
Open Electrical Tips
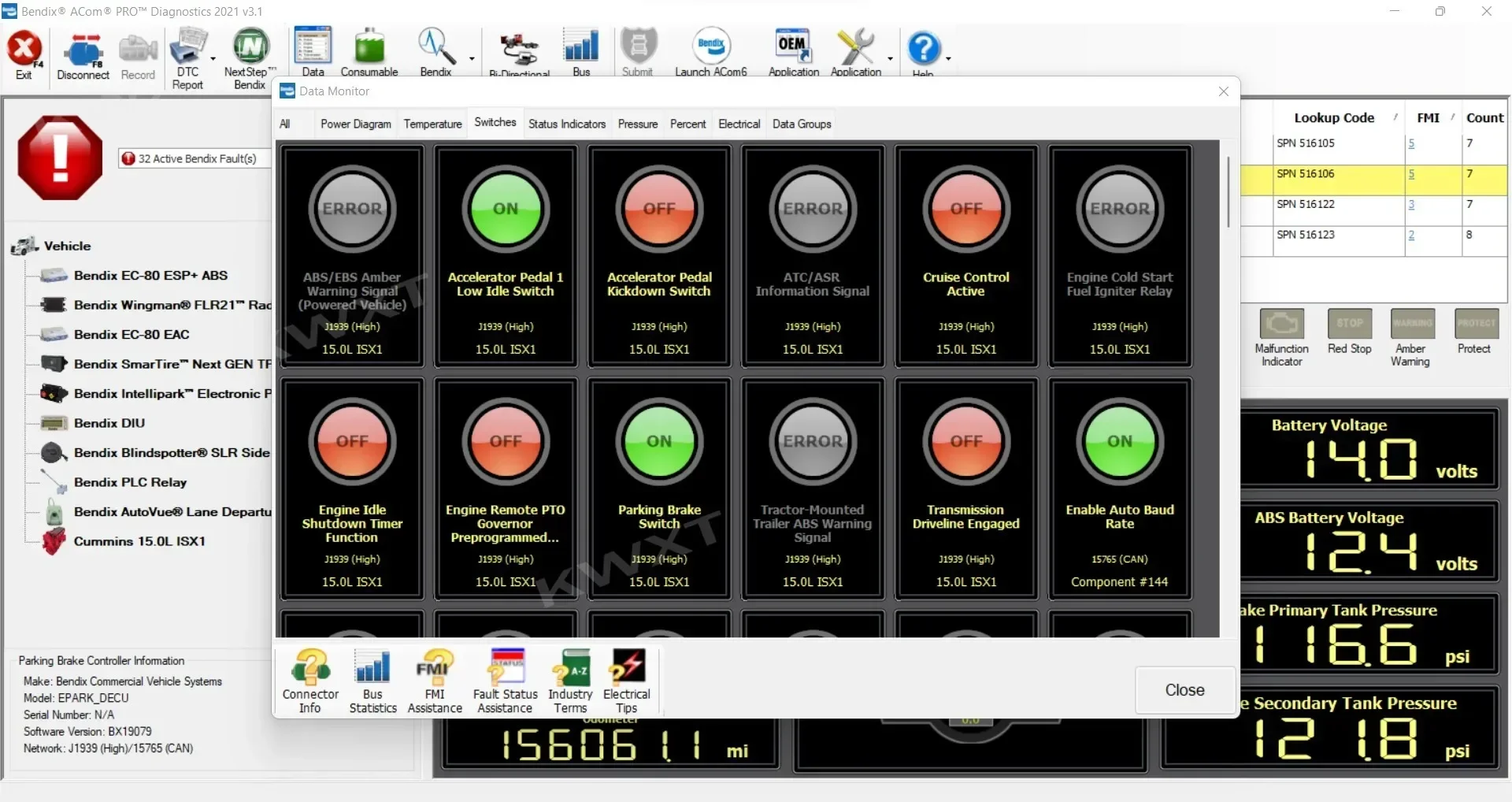tap(627, 681)
